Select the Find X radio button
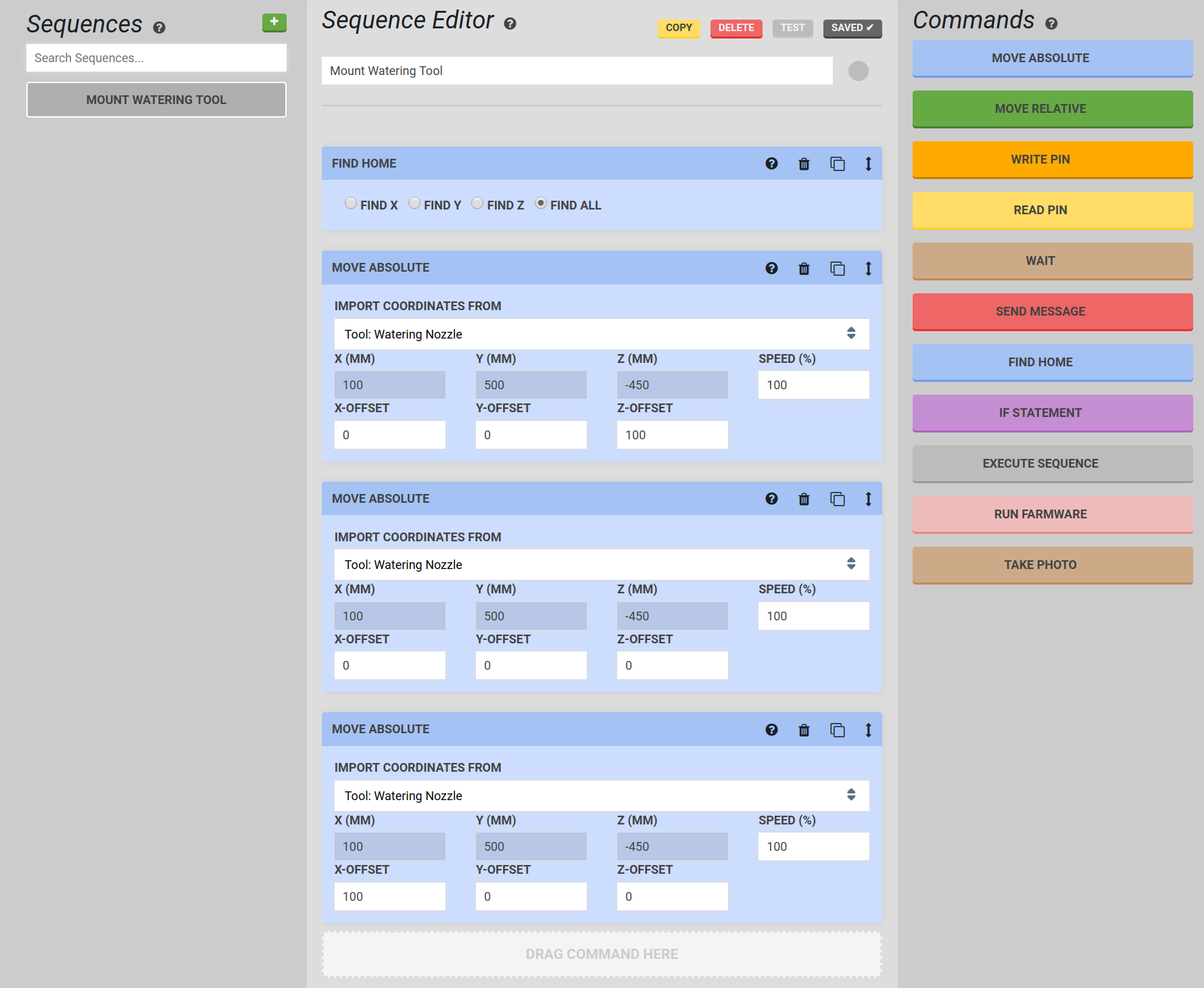This screenshot has width=1204, height=988. 350,203
